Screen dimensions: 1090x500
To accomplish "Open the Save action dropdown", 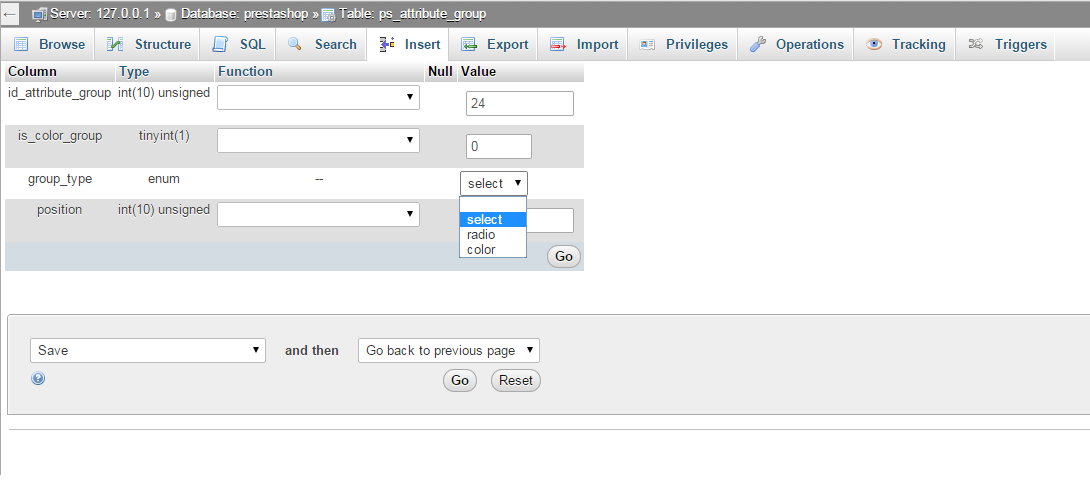I will coord(148,350).
